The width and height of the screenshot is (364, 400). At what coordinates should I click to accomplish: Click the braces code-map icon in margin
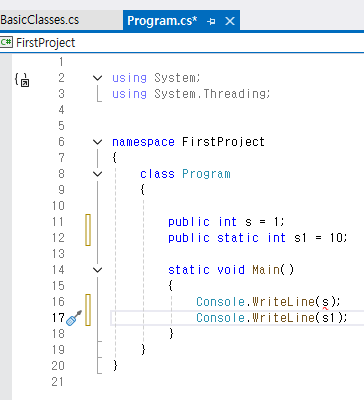click(x=22, y=80)
